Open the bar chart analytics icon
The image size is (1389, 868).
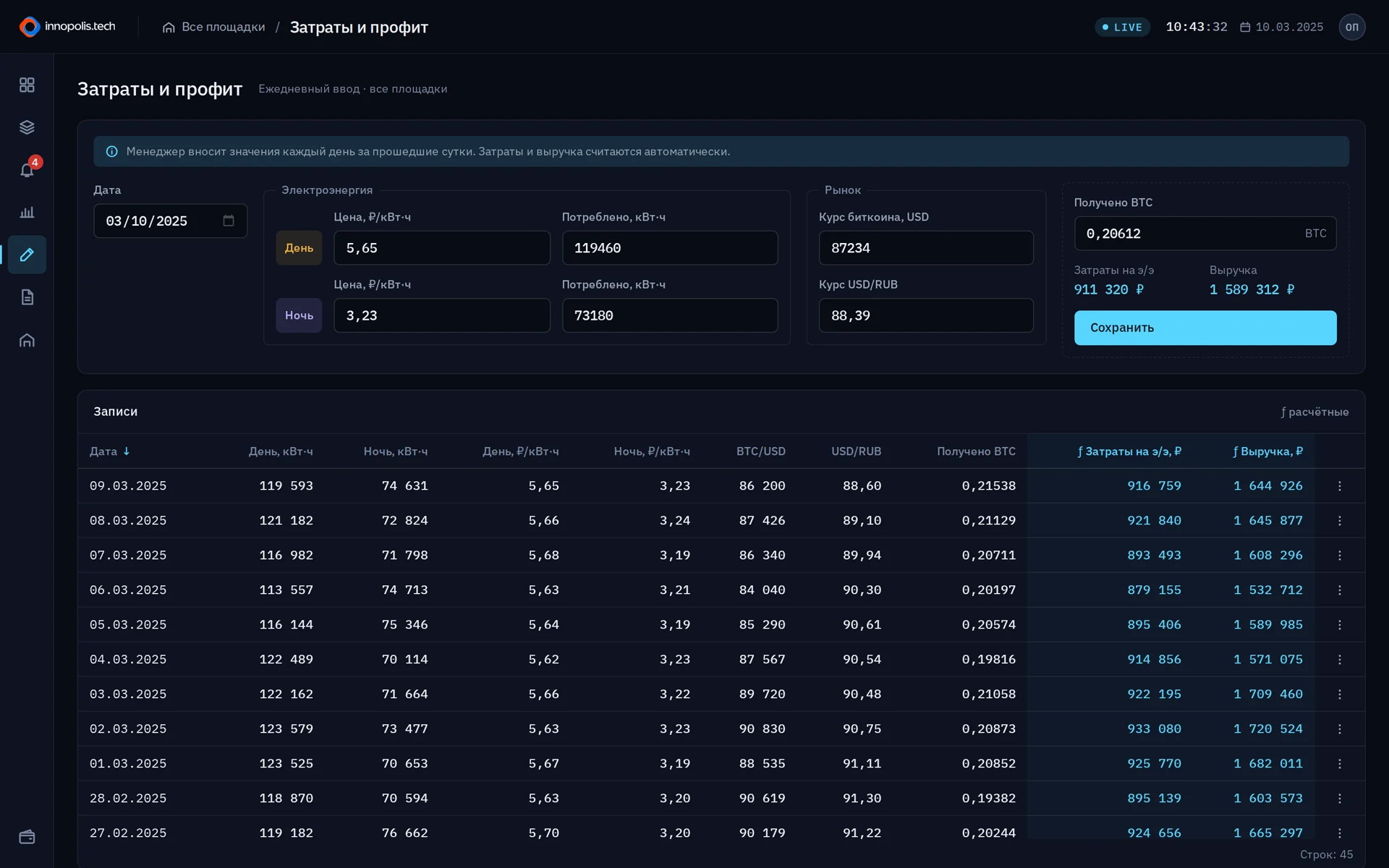[27, 212]
